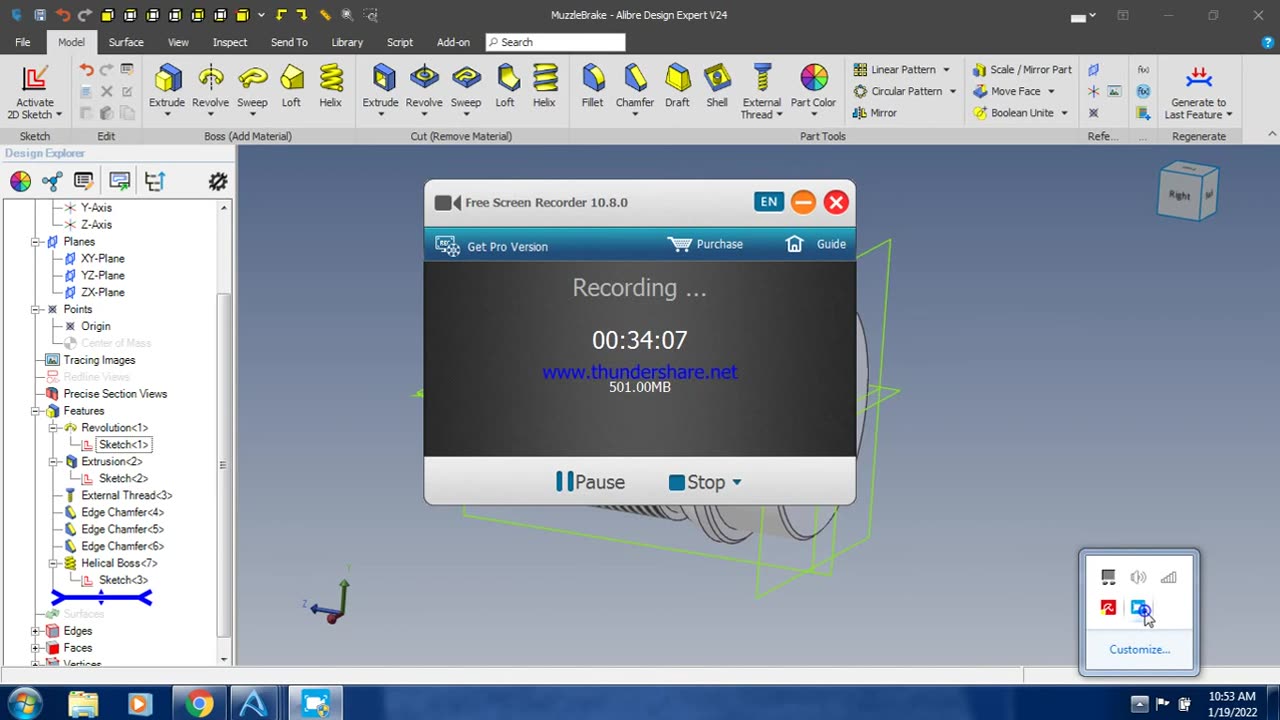Screen dimensions: 1280x720
Task: Click the blue rollback bar in the feature tree
Action: [x=101, y=598]
